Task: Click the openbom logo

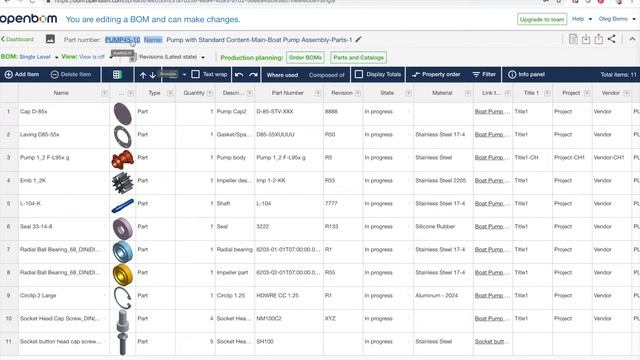Action: (x=28, y=19)
